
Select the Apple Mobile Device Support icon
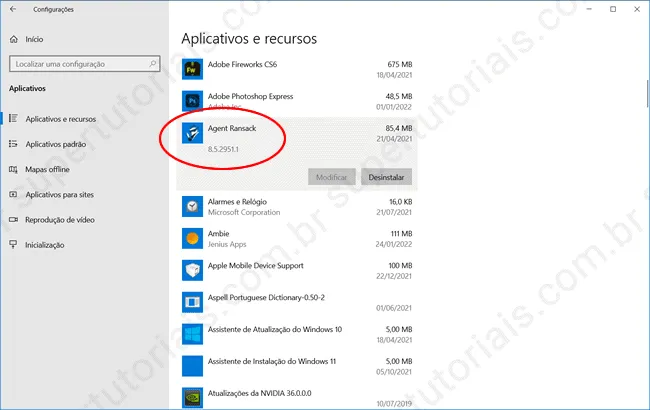point(192,270)
